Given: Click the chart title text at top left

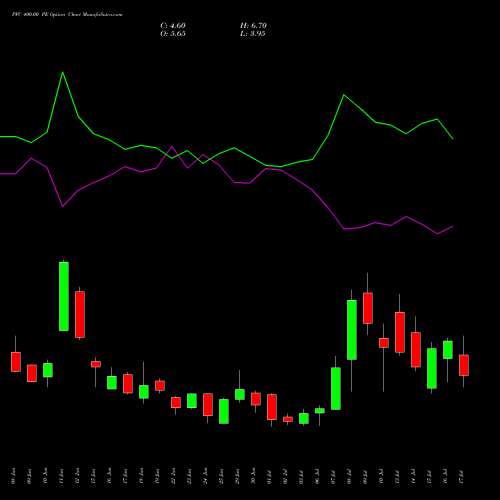Looking at the screenshot, I should (67, 15).
